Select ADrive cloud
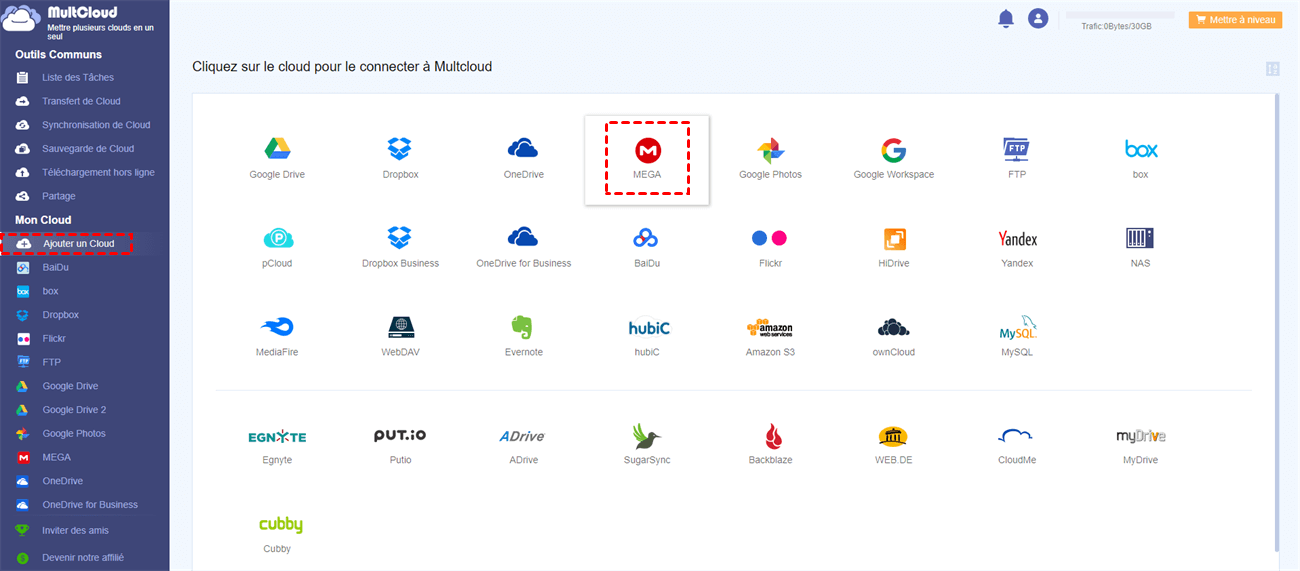The height and width of the screenshot is (571, 1300). coord(523,436)
